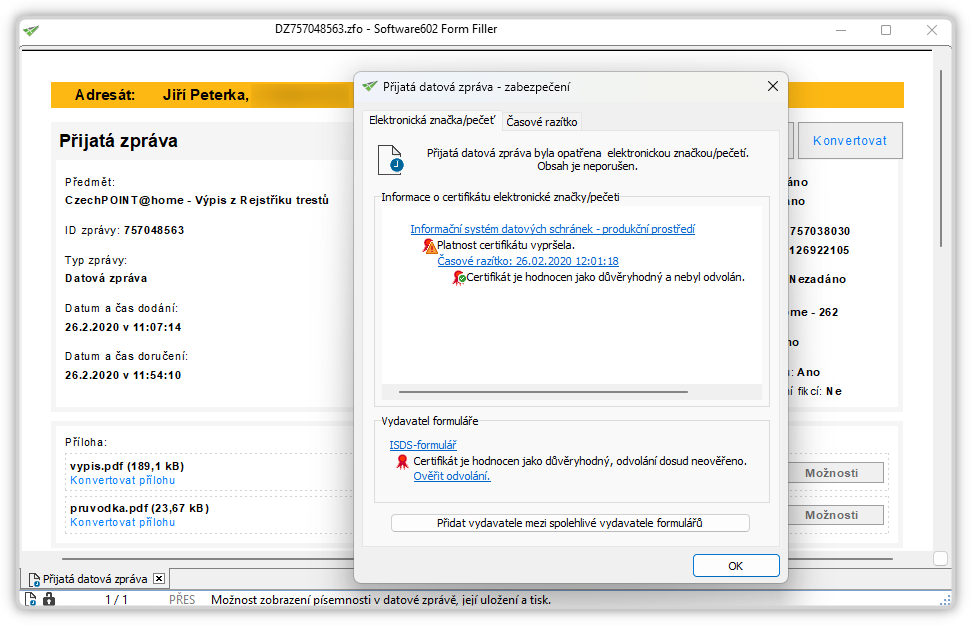
Task: Click the Možnosti button for vypis.pdf
Action: coord(835,473)
